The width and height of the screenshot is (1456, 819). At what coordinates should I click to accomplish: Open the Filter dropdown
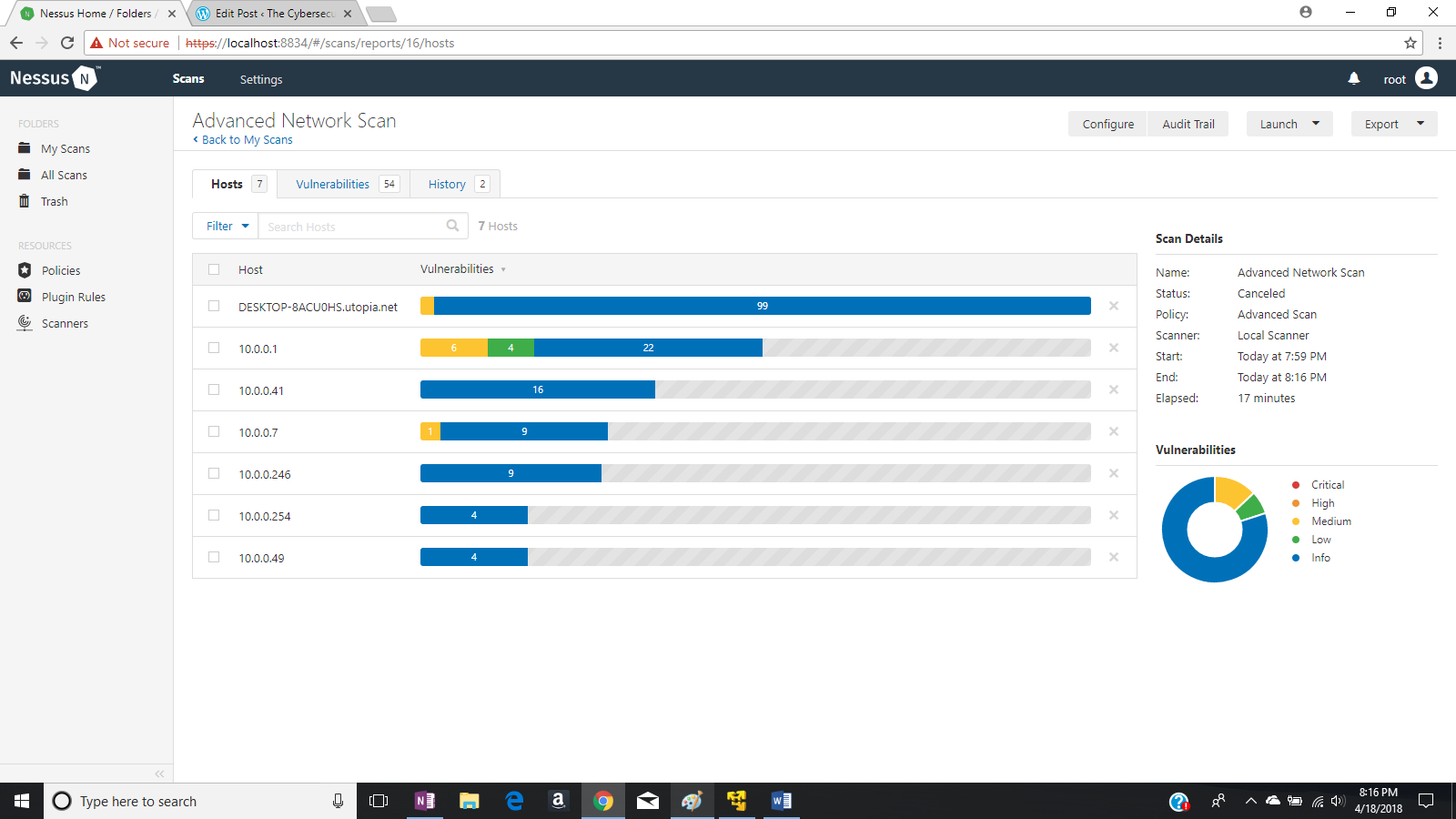pos(224,225)
